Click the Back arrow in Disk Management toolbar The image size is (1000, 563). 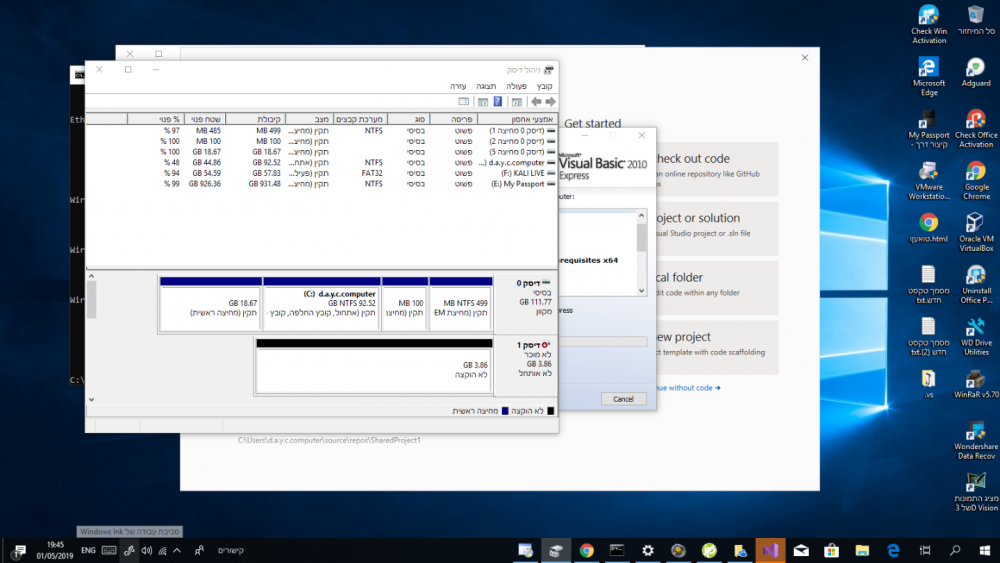click(536, 102)
